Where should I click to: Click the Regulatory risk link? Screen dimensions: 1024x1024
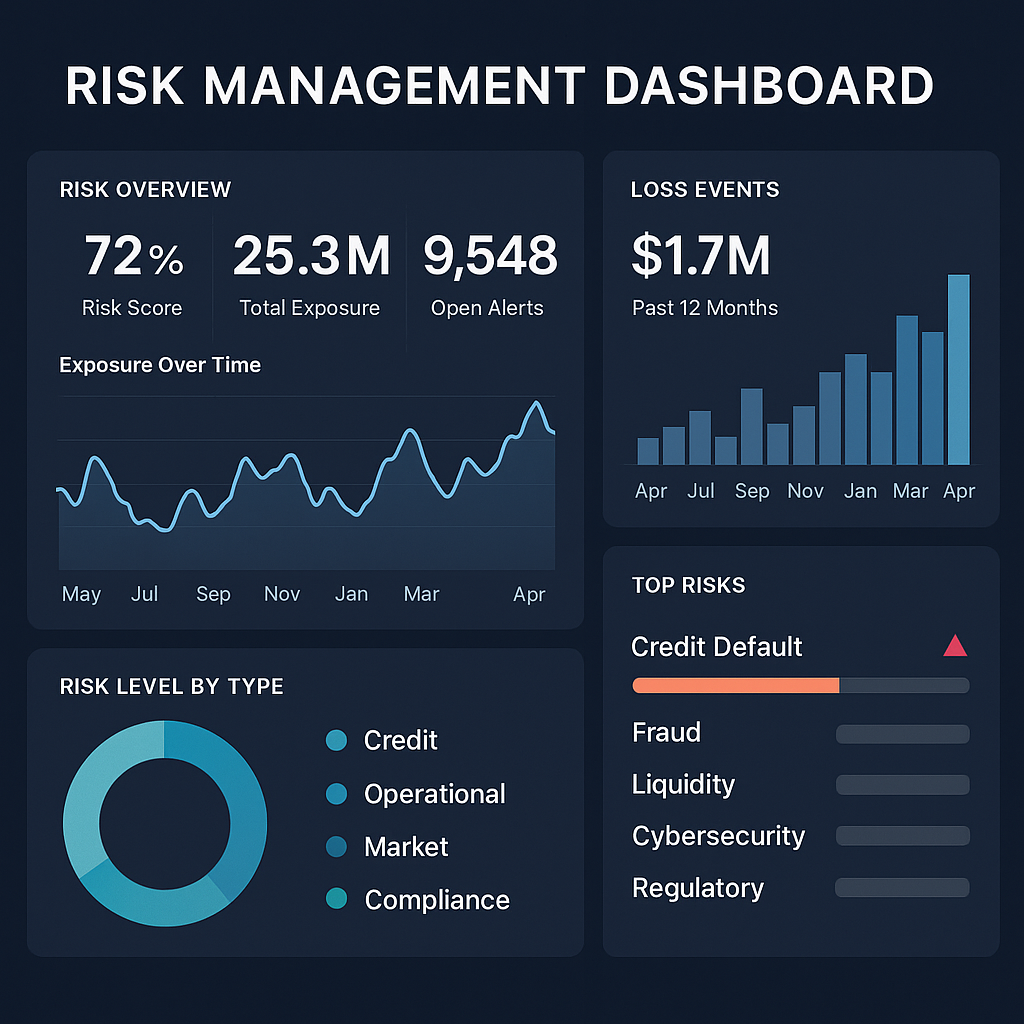click(x=697, y=888)
